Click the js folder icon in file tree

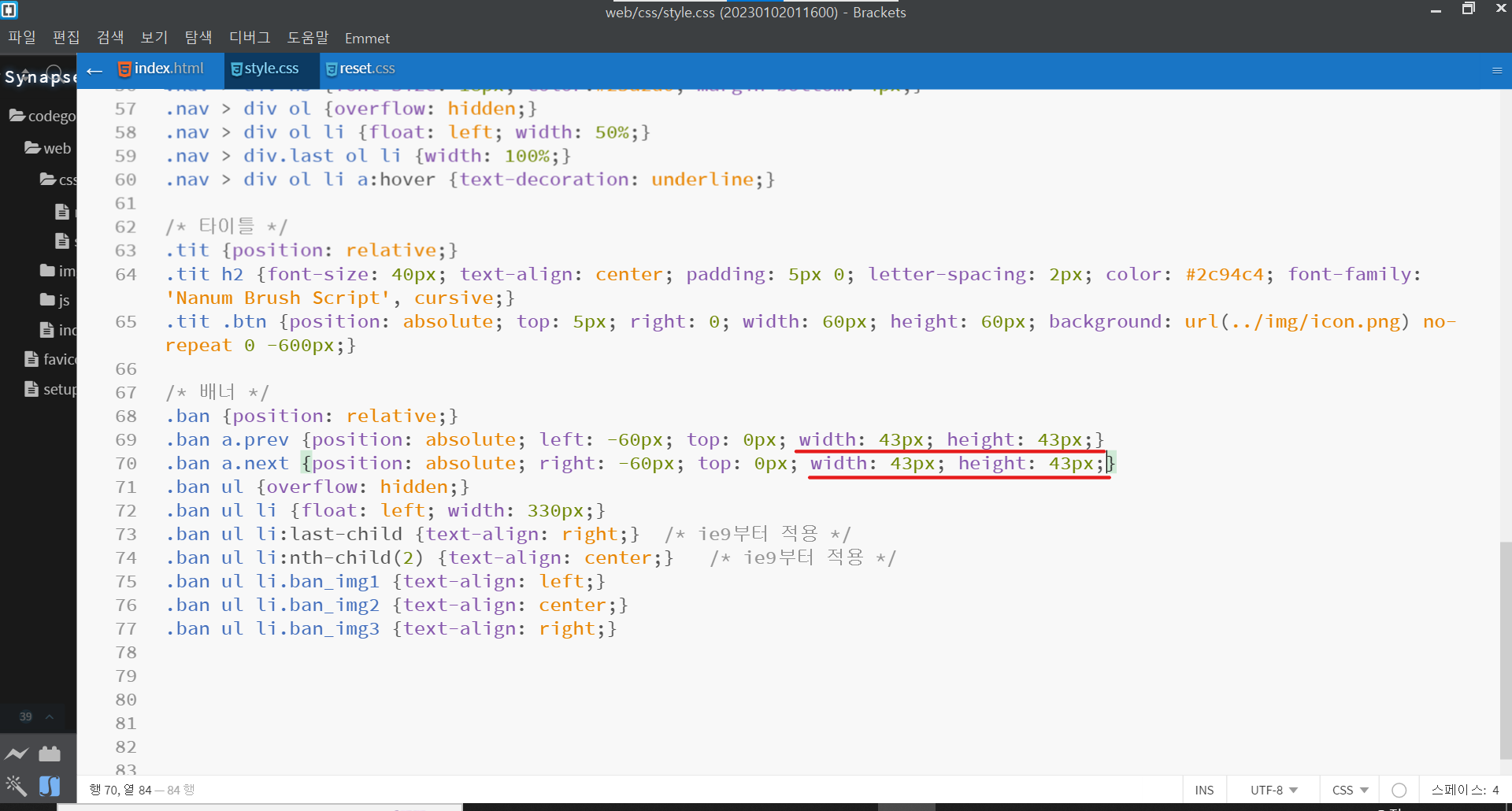click(x=47, y=300)
